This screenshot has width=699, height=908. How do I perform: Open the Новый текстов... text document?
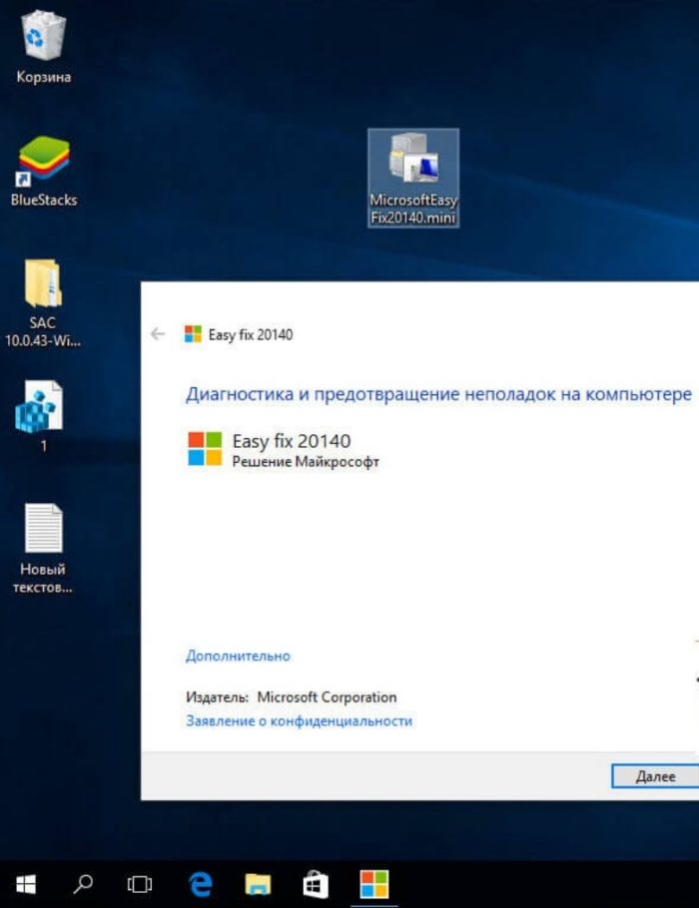(43, 548)
